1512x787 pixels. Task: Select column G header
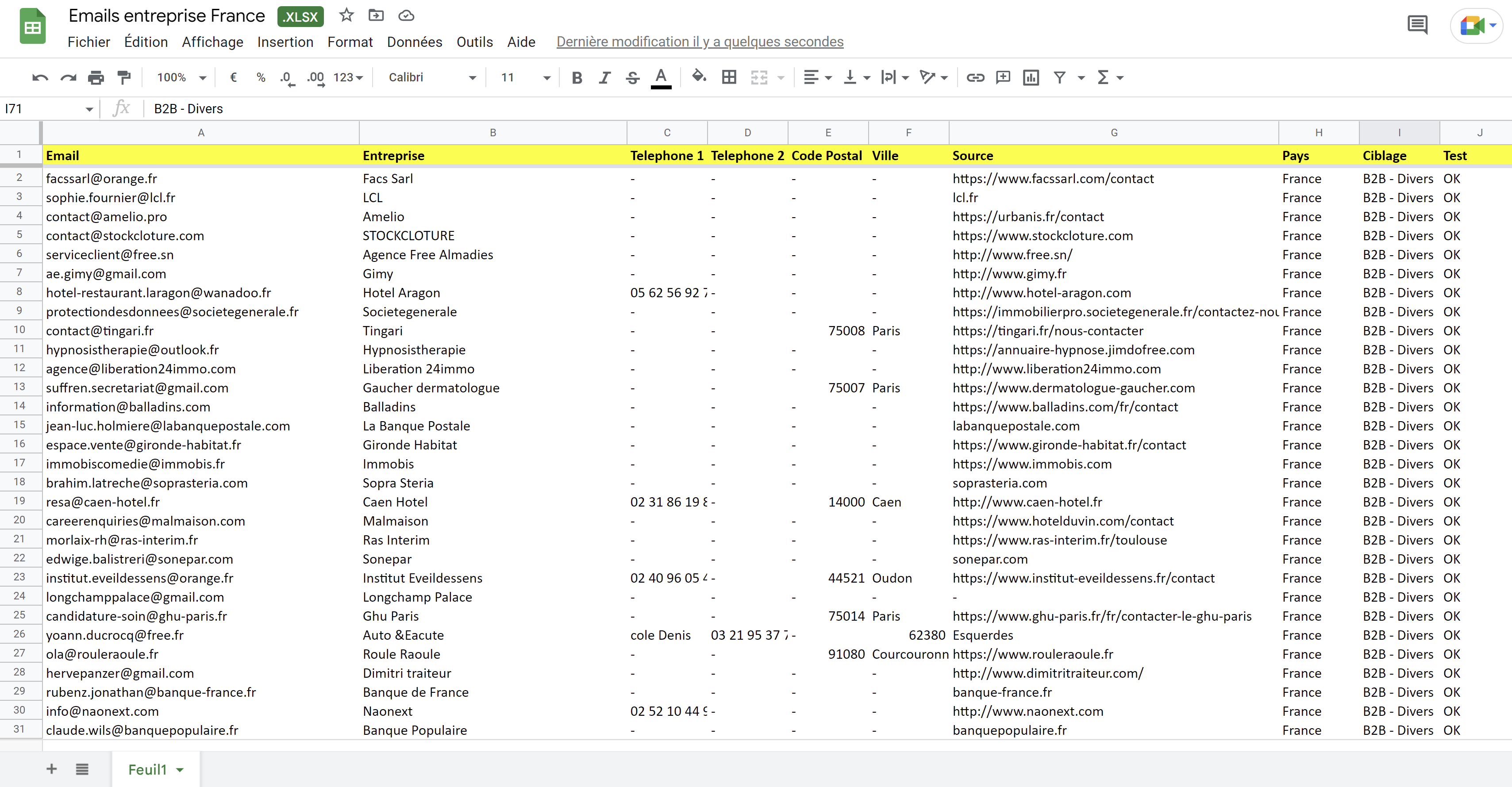tap(1113, 133)
